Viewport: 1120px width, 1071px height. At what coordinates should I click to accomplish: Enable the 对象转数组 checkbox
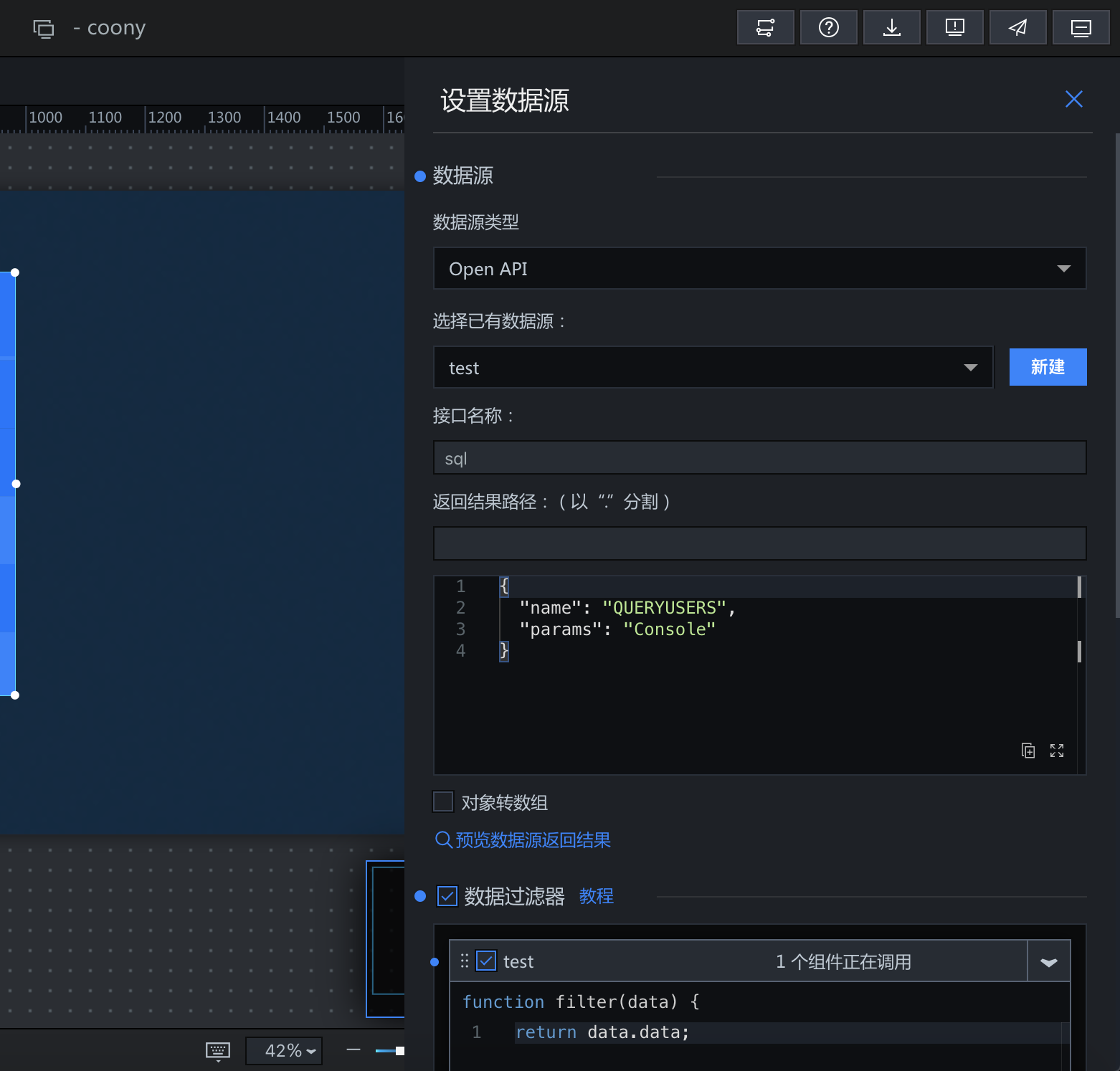pyautogui.click(x=443, y=801)
